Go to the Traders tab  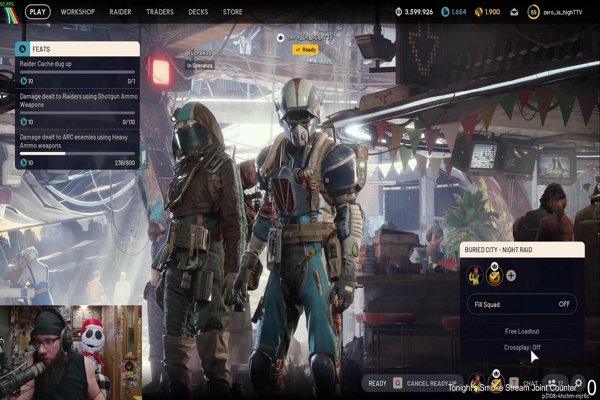pos(160,12)
